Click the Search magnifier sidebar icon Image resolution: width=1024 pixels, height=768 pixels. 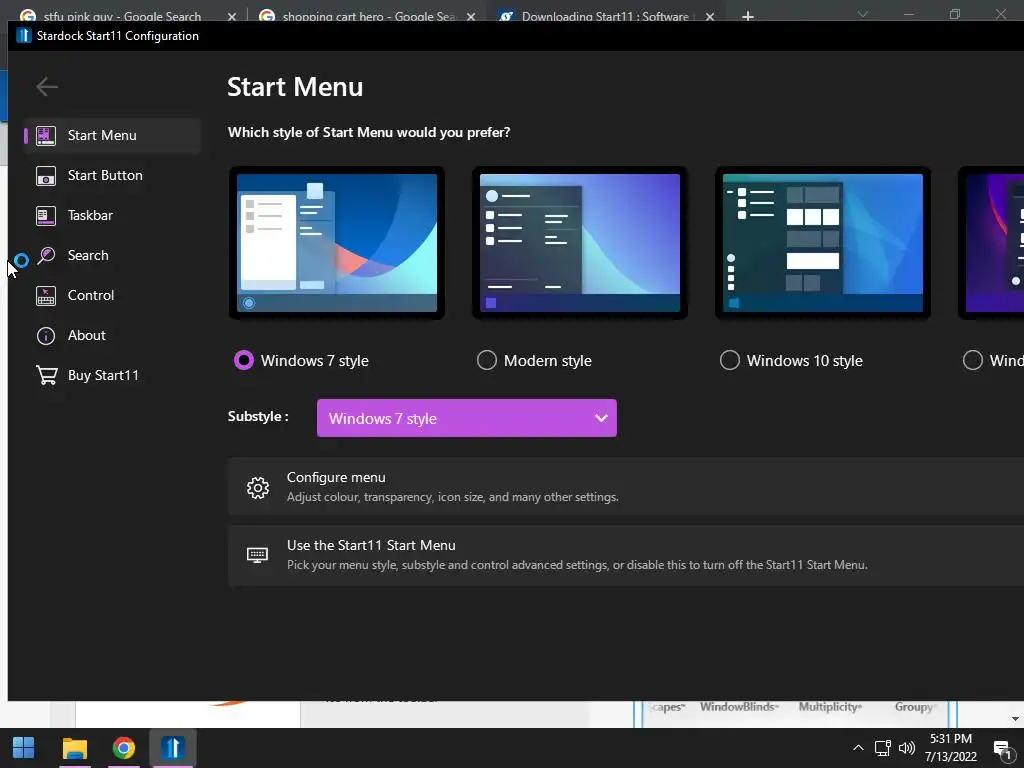[x=46, y=255]
